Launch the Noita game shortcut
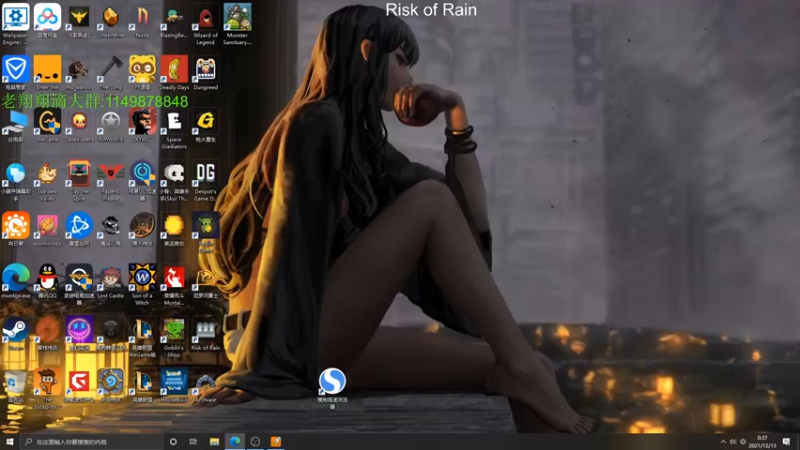This screenshot has width=800, height=450. (x=142, y=20)
